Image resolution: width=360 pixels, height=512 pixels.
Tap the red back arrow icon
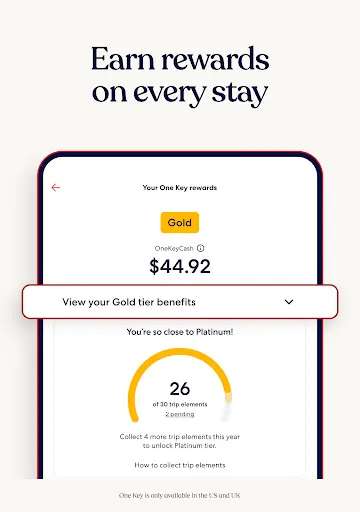pyautogui.click(x=56, y=187)
